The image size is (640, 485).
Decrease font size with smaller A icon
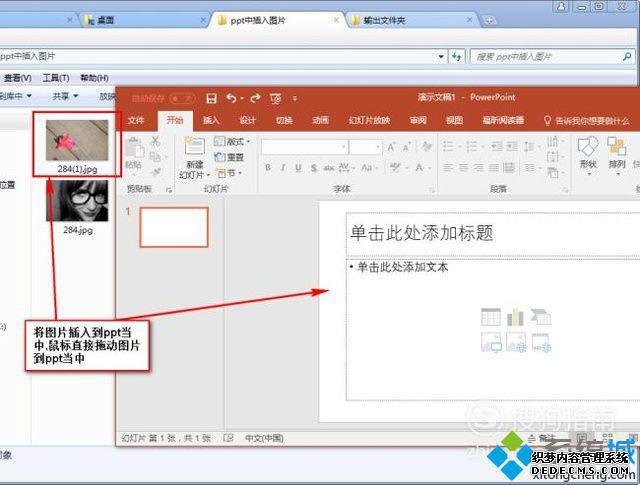(x=407, y=147)
